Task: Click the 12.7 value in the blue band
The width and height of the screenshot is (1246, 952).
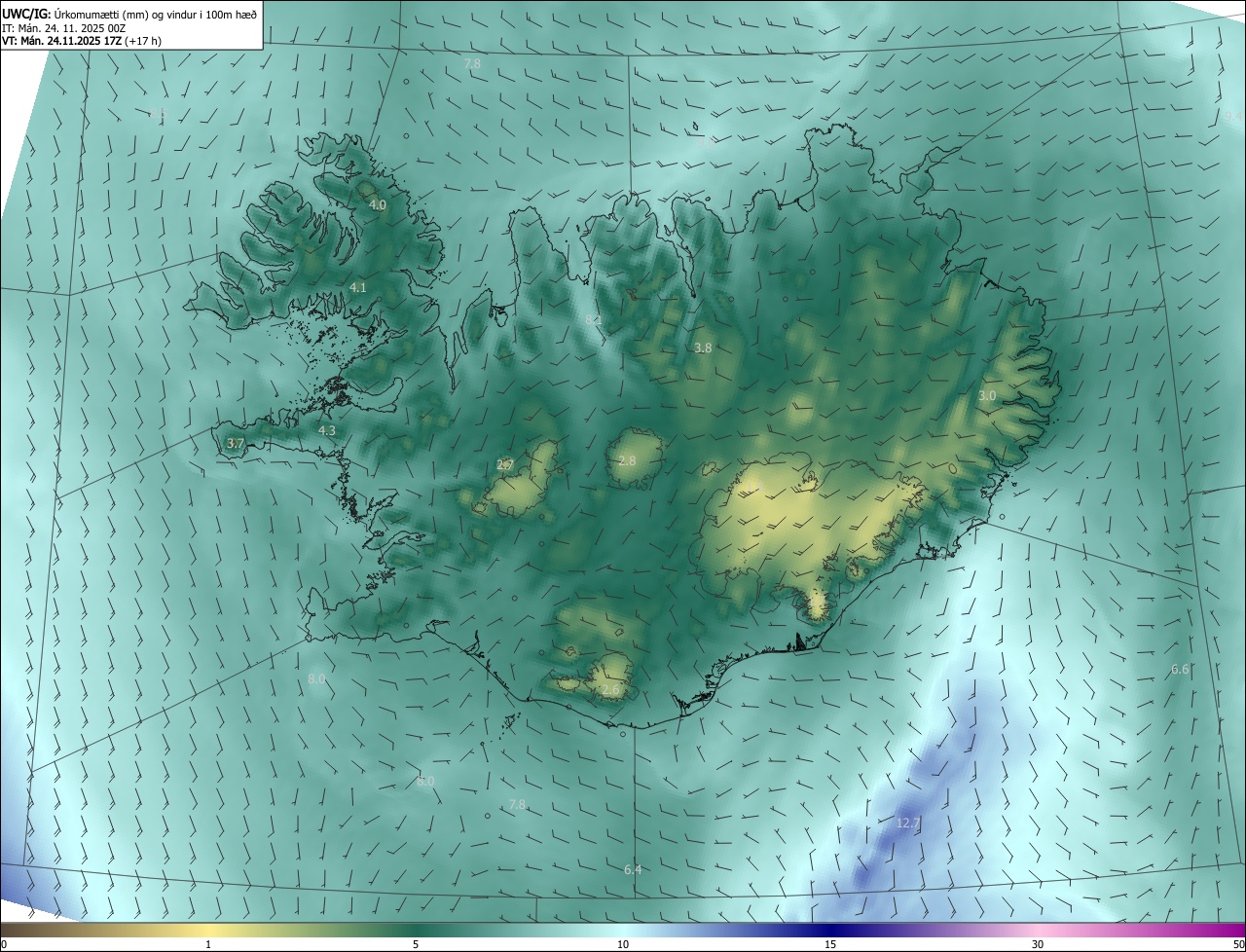Action: coord(908,824)
